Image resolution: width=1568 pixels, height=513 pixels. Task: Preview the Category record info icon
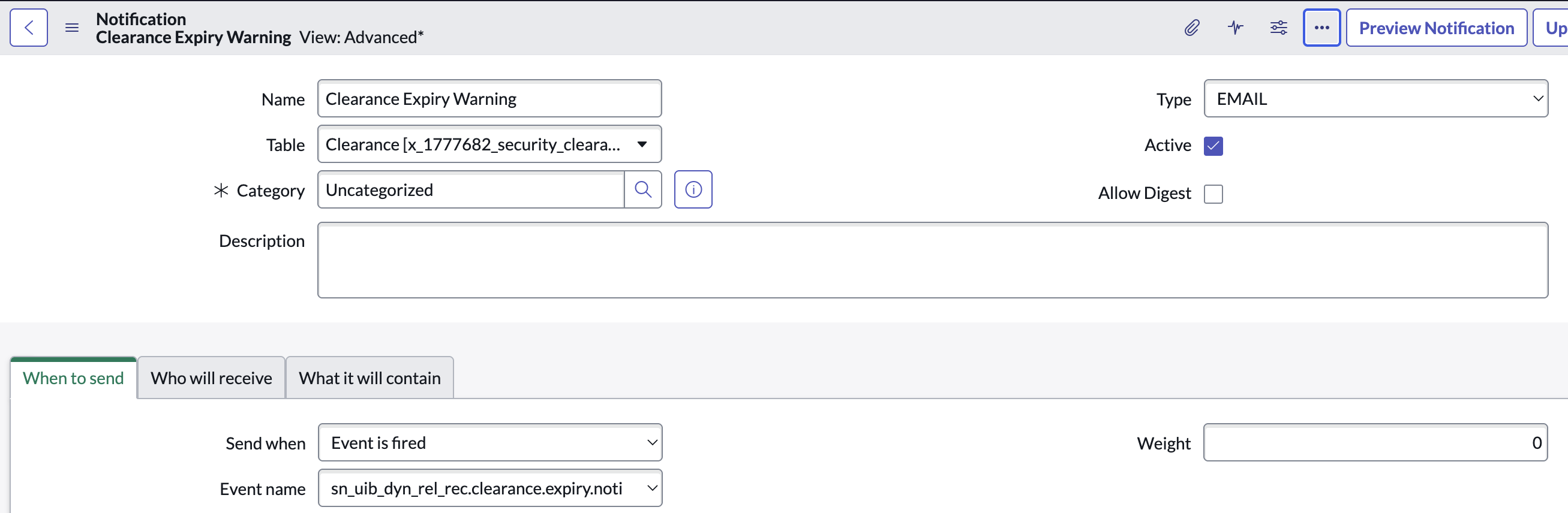coord(693,189)
